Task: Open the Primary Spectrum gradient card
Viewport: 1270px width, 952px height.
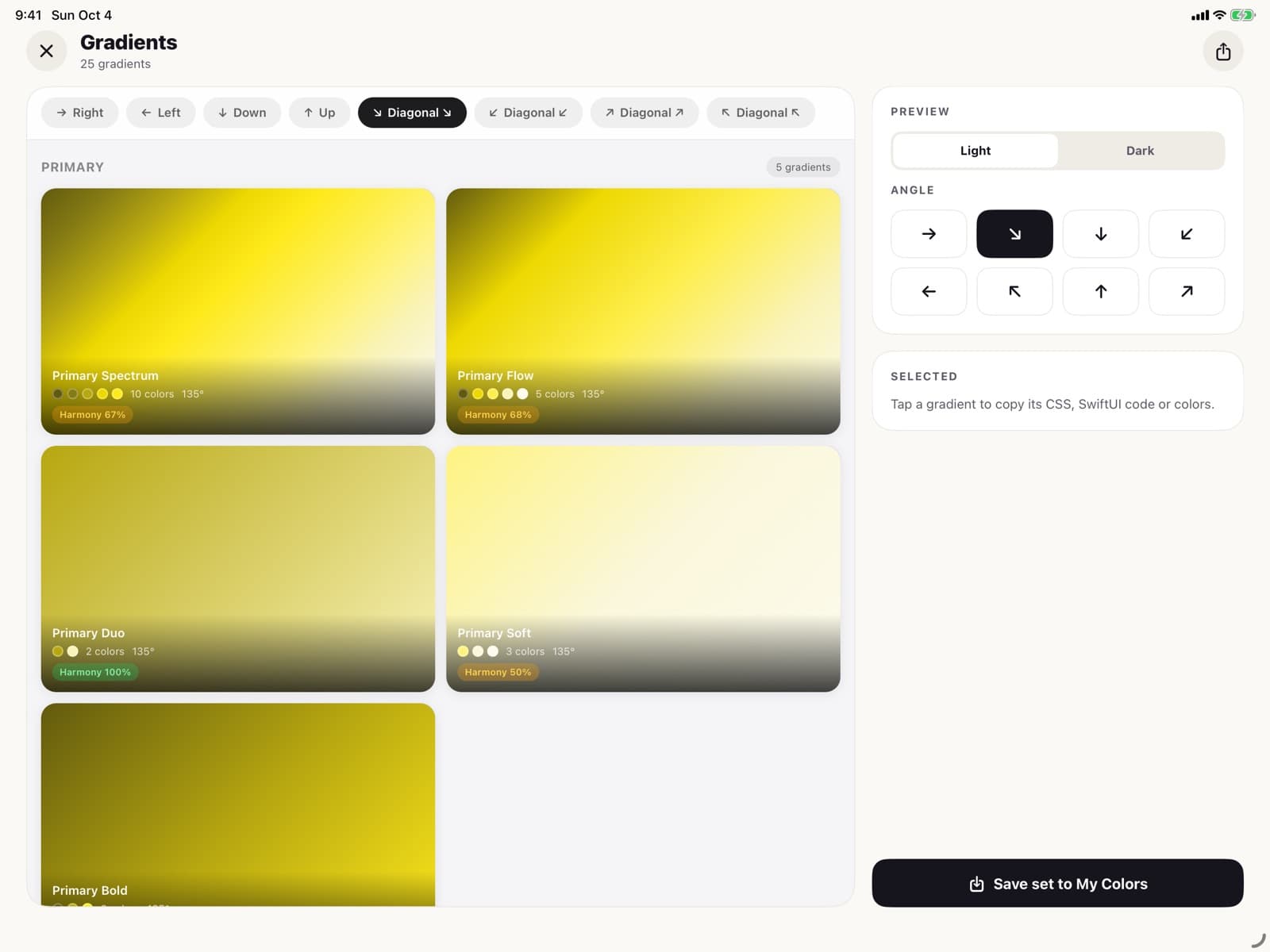Action: [x=238, y=311]
